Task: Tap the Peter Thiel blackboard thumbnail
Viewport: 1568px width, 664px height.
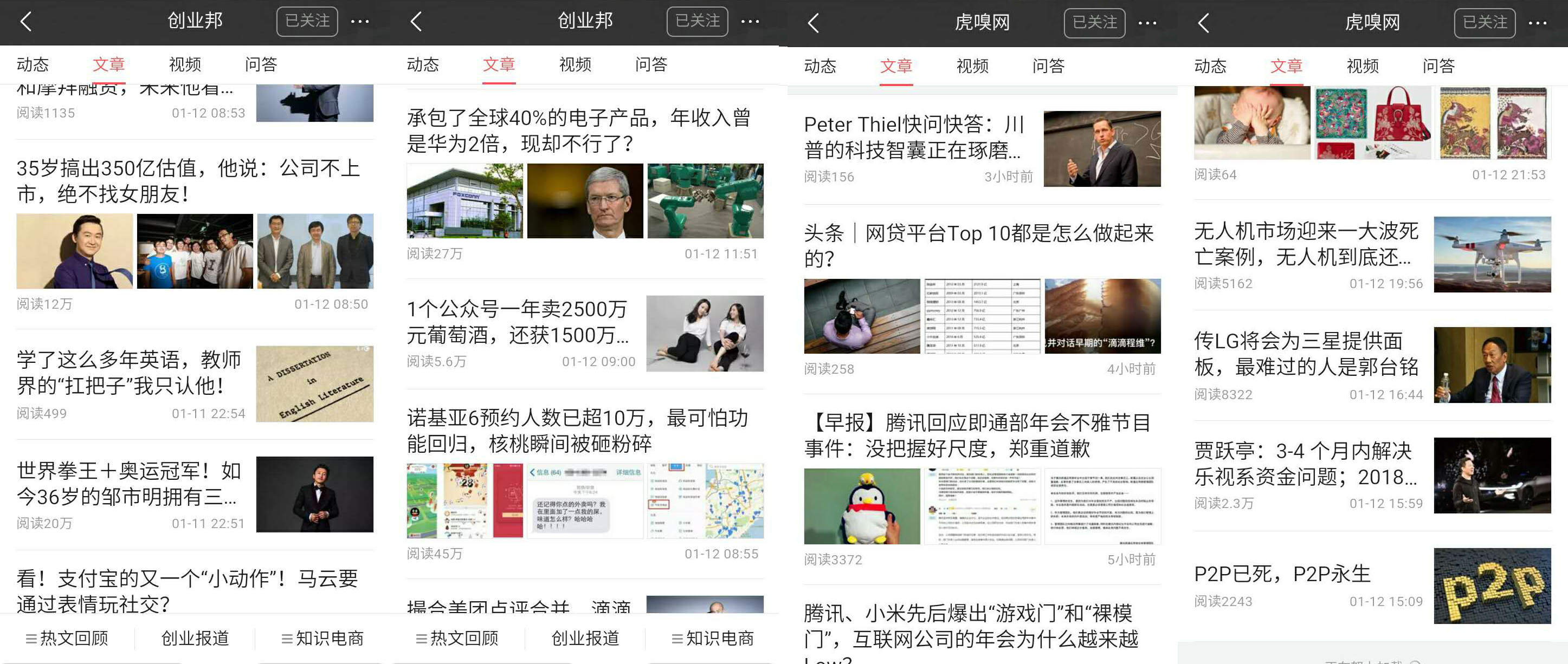Action: [x=1102, y=148]
